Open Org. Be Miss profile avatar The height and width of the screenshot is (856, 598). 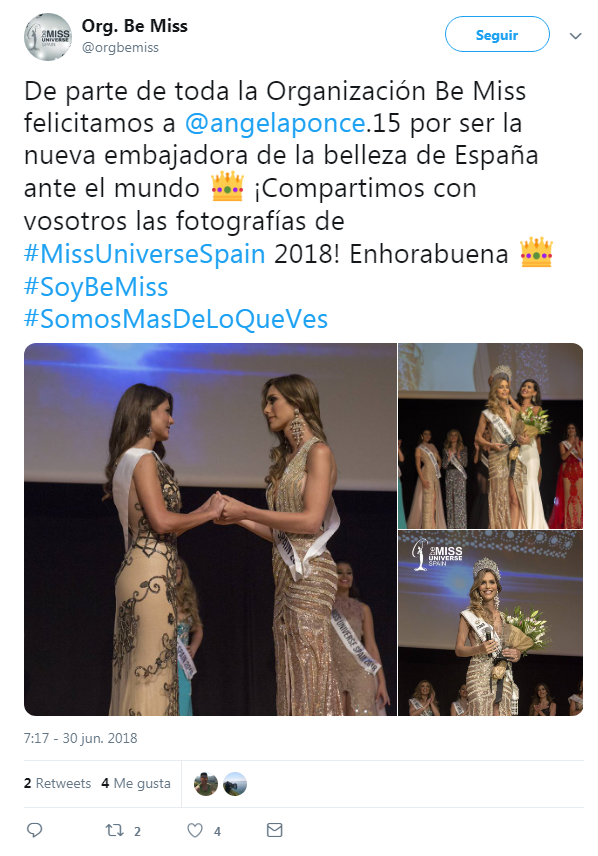[x=48, y=37]
